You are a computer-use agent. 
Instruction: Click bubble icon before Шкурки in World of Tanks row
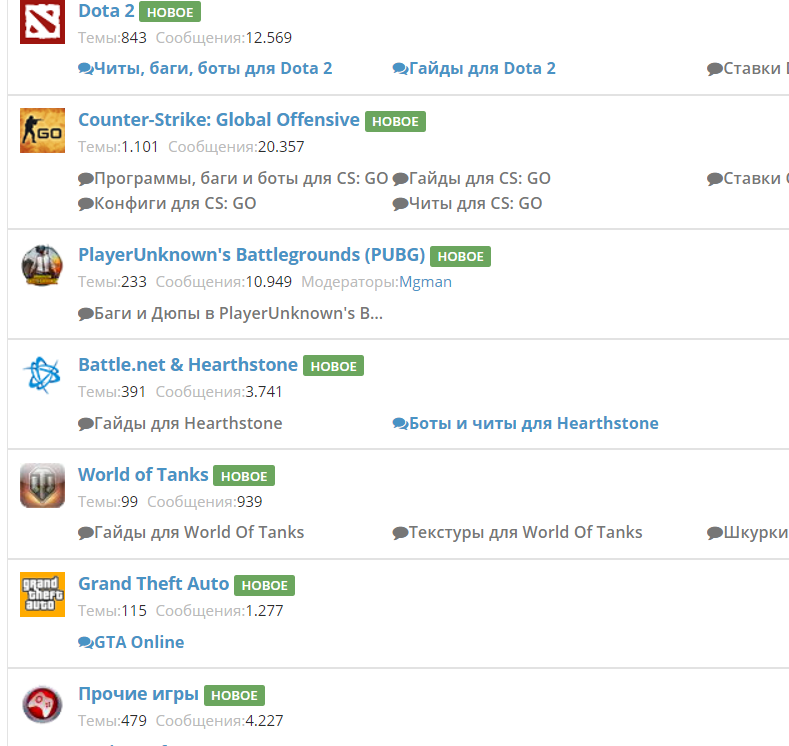pos(715,533)
